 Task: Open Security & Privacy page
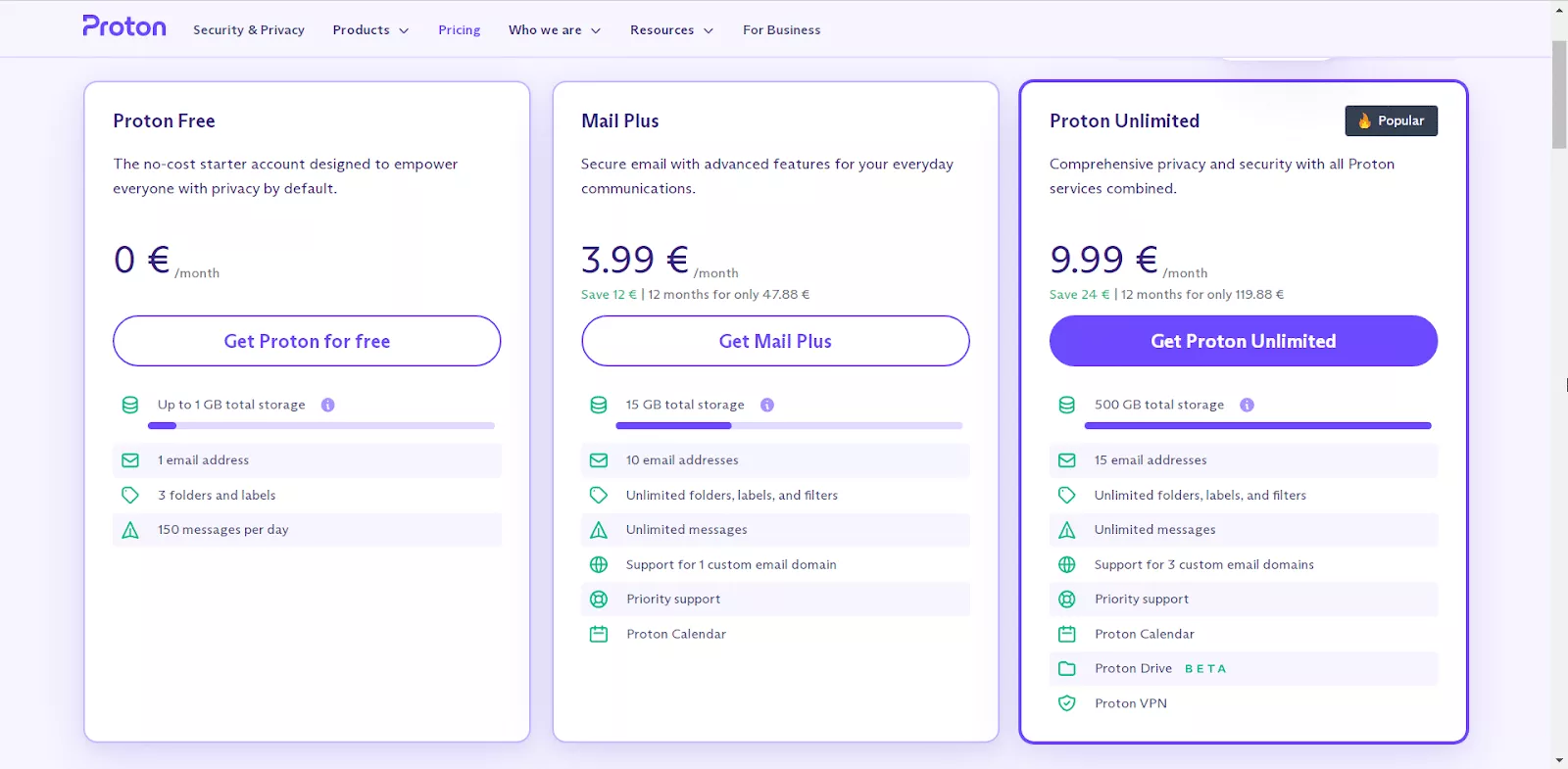[x=249, y=30]
